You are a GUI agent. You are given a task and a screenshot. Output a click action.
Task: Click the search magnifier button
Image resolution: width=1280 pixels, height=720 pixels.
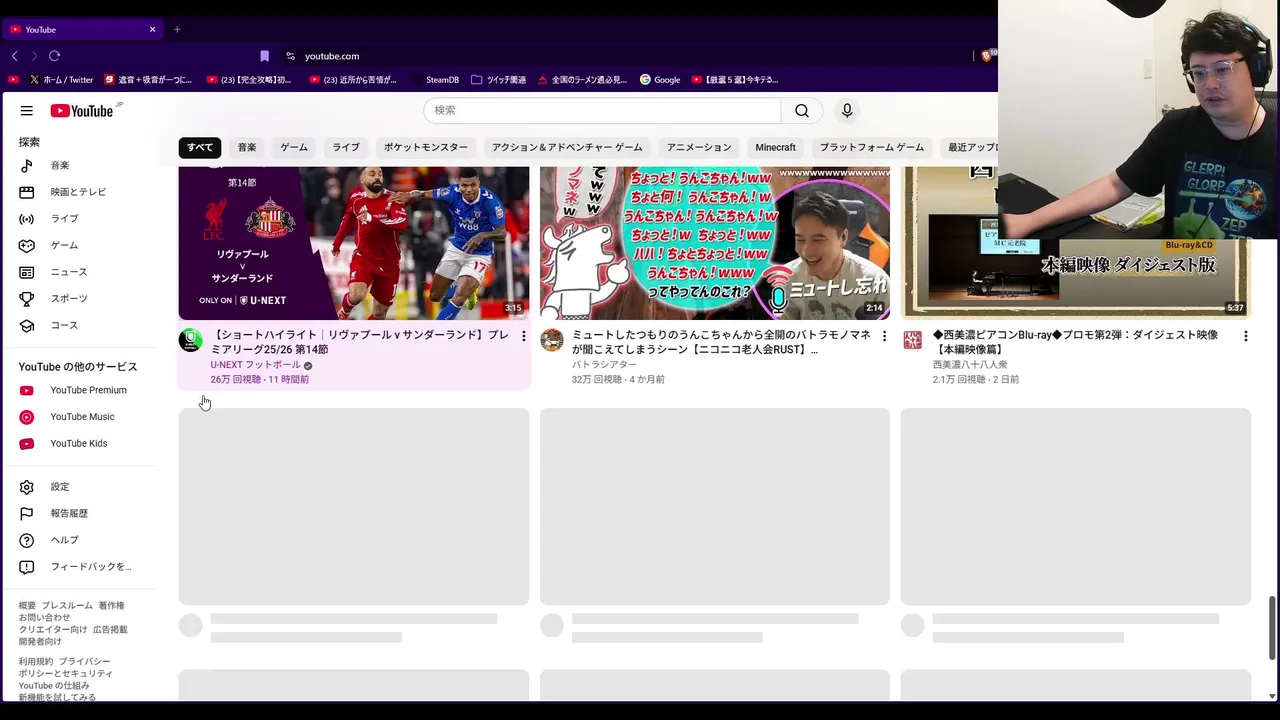(802, 111)
